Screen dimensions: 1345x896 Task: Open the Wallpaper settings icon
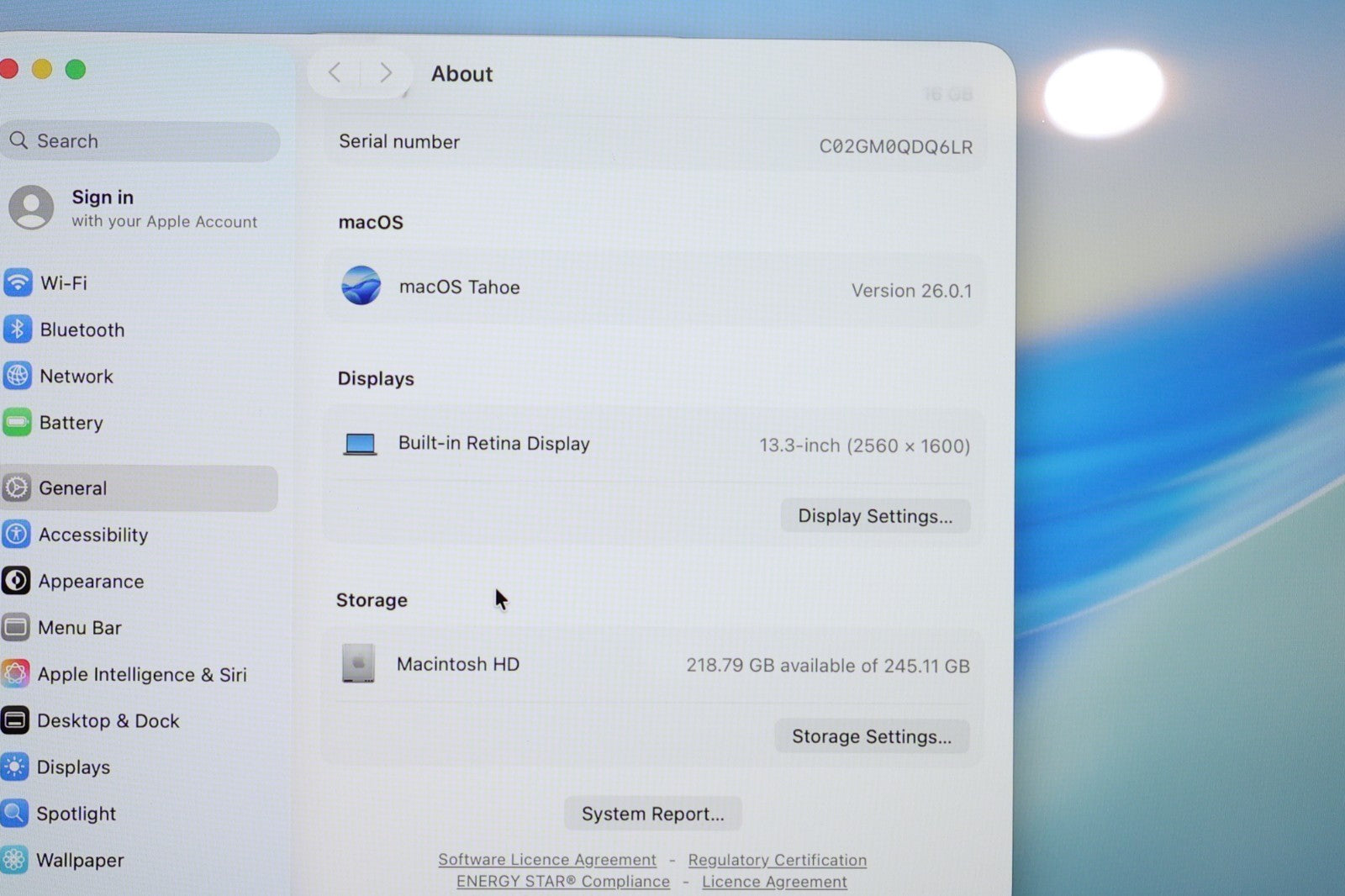(x=15, y=859)
